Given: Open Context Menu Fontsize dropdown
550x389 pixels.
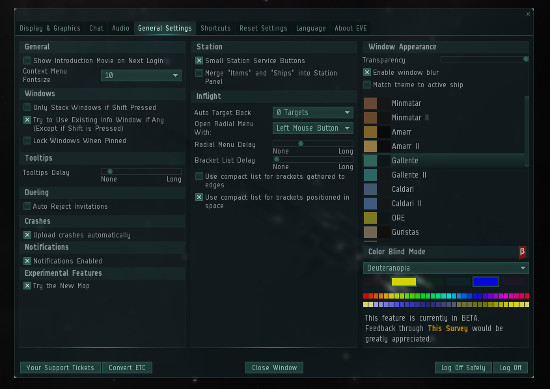Looking at the screenshot, I should pos(141,75).
